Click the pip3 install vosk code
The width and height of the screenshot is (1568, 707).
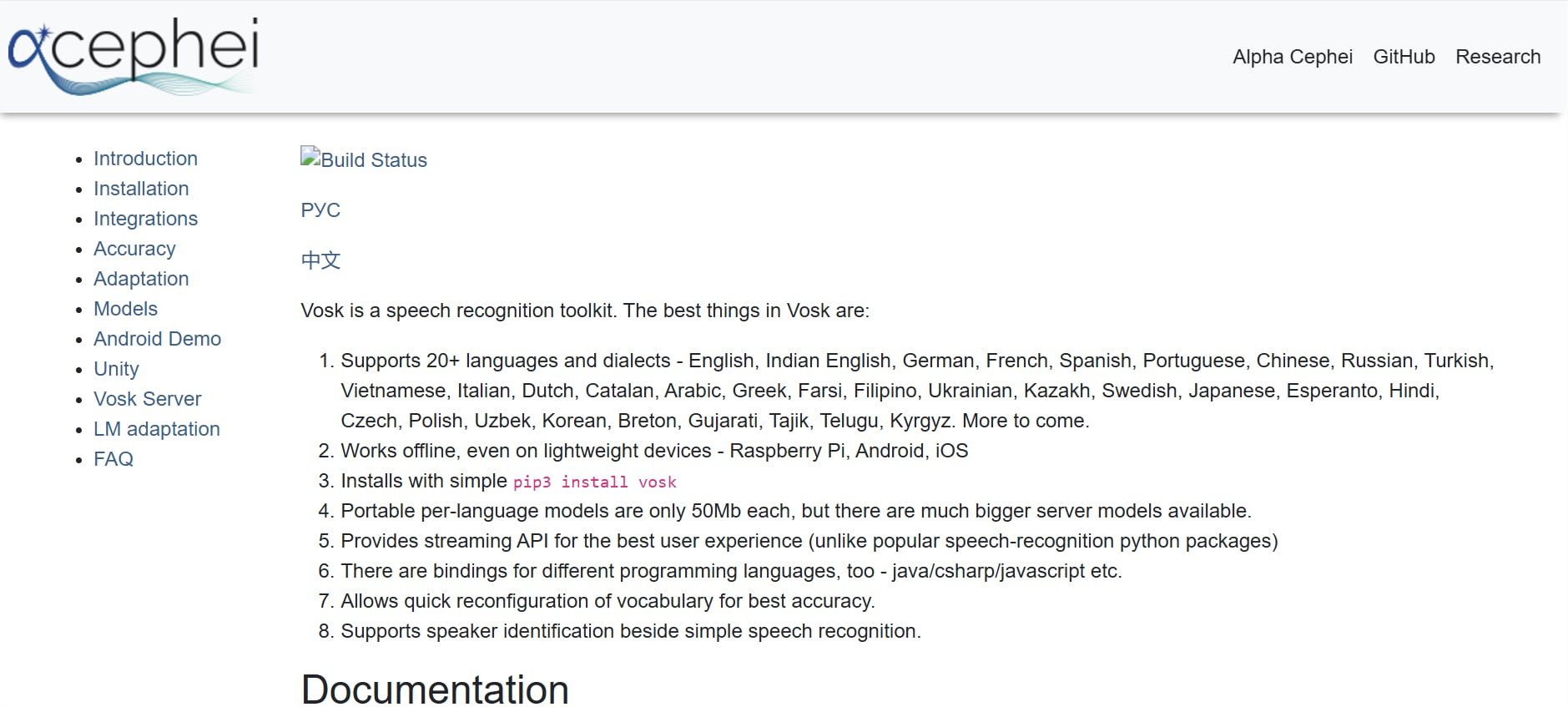click(x=594, y=482)
